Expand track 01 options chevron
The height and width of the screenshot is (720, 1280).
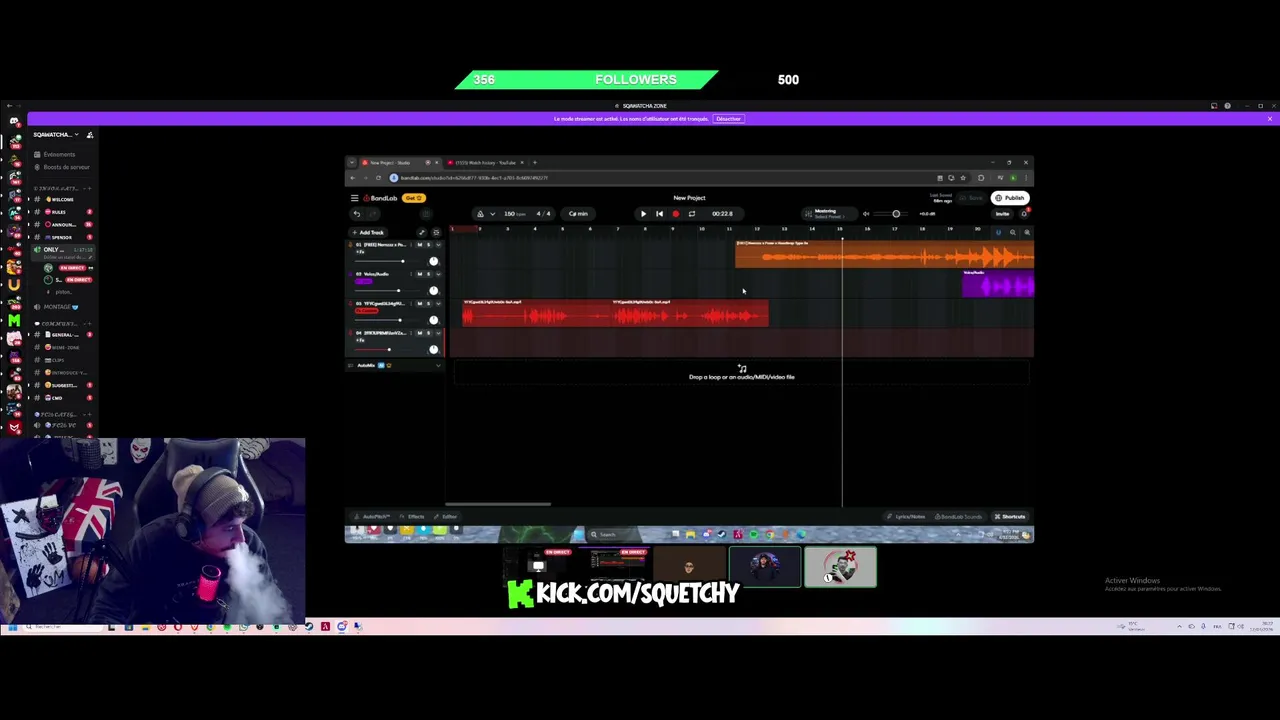click(x=438, y=245)
